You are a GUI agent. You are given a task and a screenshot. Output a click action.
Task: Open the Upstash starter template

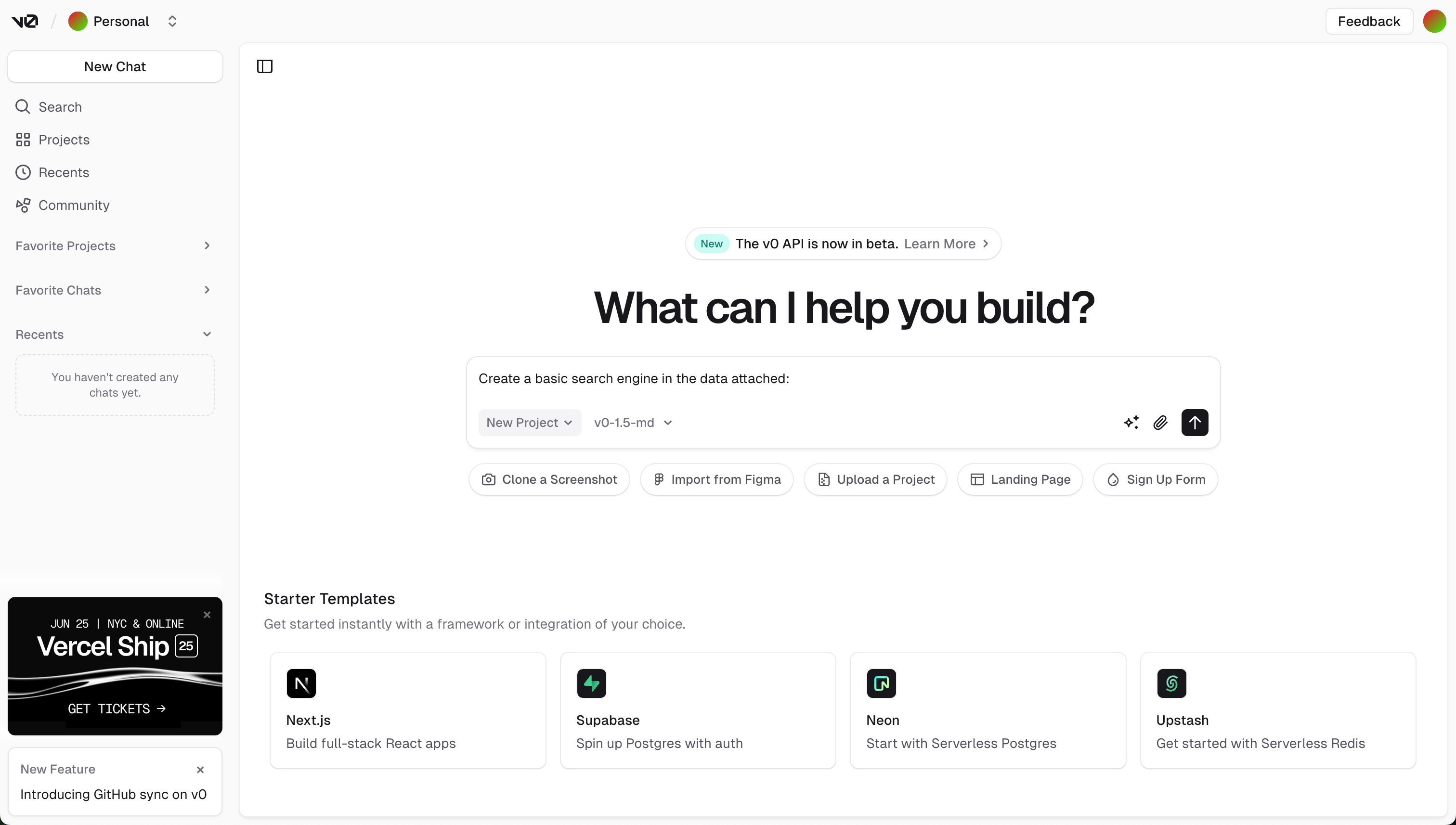click(x=1278, y=710)
